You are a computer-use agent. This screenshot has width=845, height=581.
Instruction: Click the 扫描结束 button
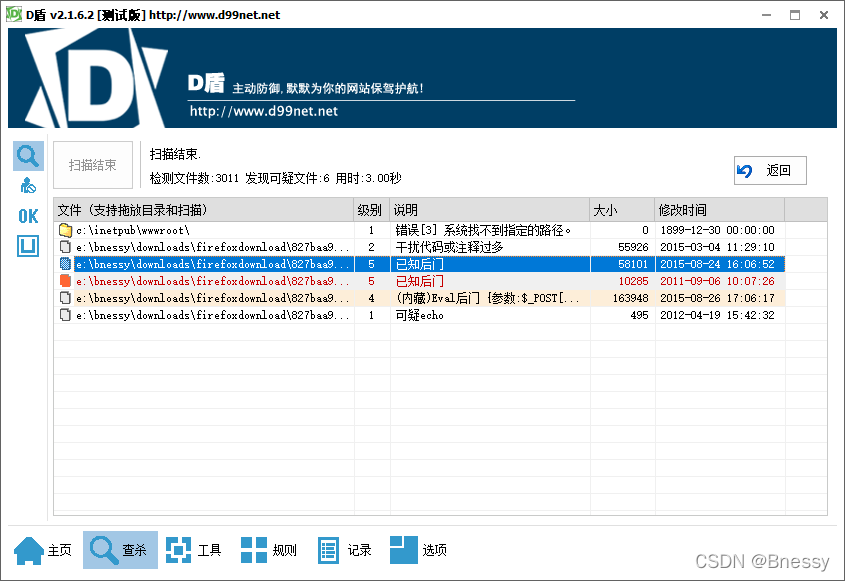[x=93, y=165]
